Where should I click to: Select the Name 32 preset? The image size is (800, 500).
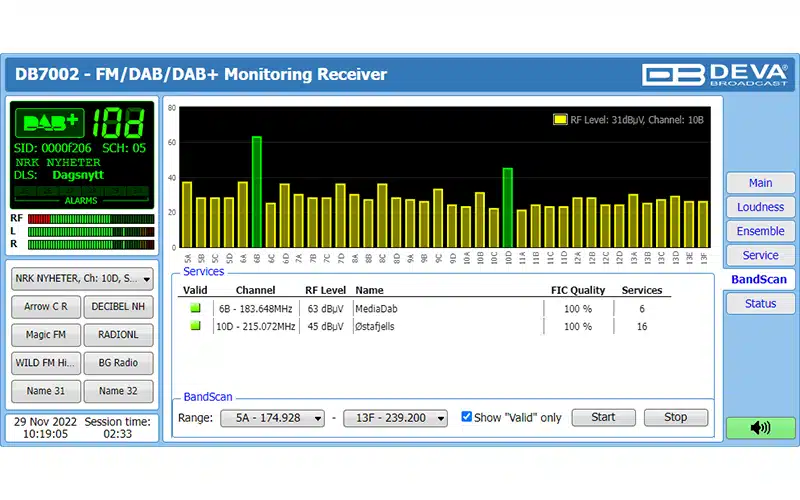(118, 391)
